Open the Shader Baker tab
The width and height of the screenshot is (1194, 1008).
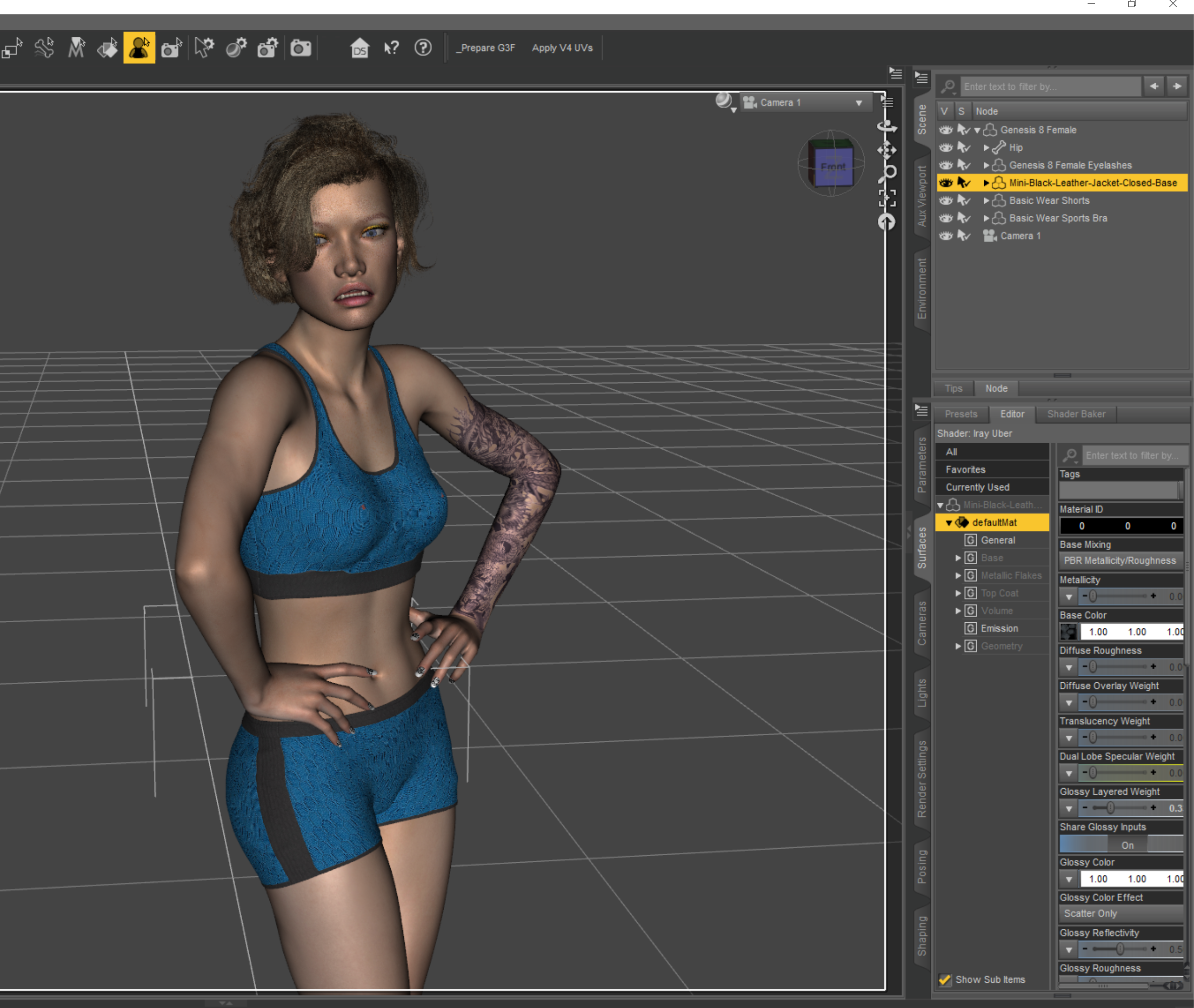(1076, 413)
